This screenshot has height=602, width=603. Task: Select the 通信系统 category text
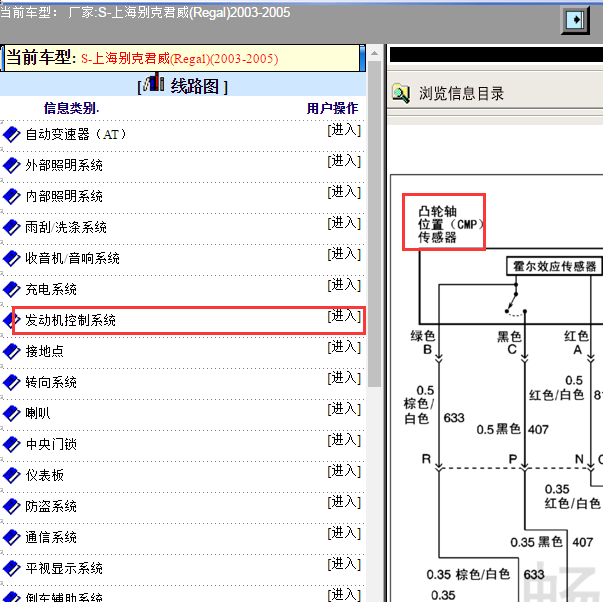point(51,538)
